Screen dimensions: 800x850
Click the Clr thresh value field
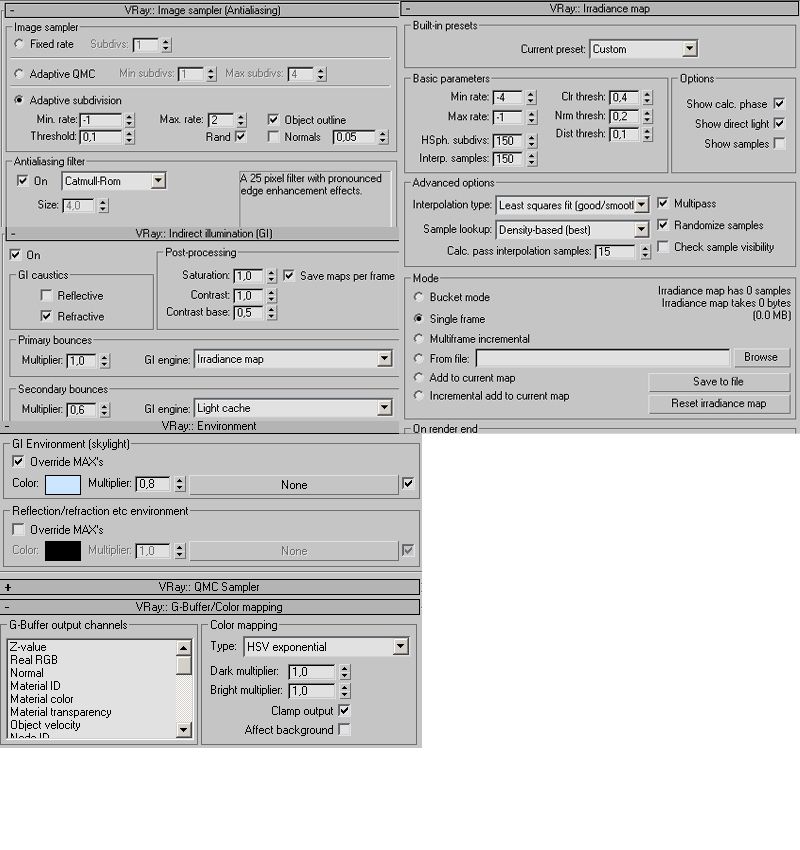coord(625,98)
